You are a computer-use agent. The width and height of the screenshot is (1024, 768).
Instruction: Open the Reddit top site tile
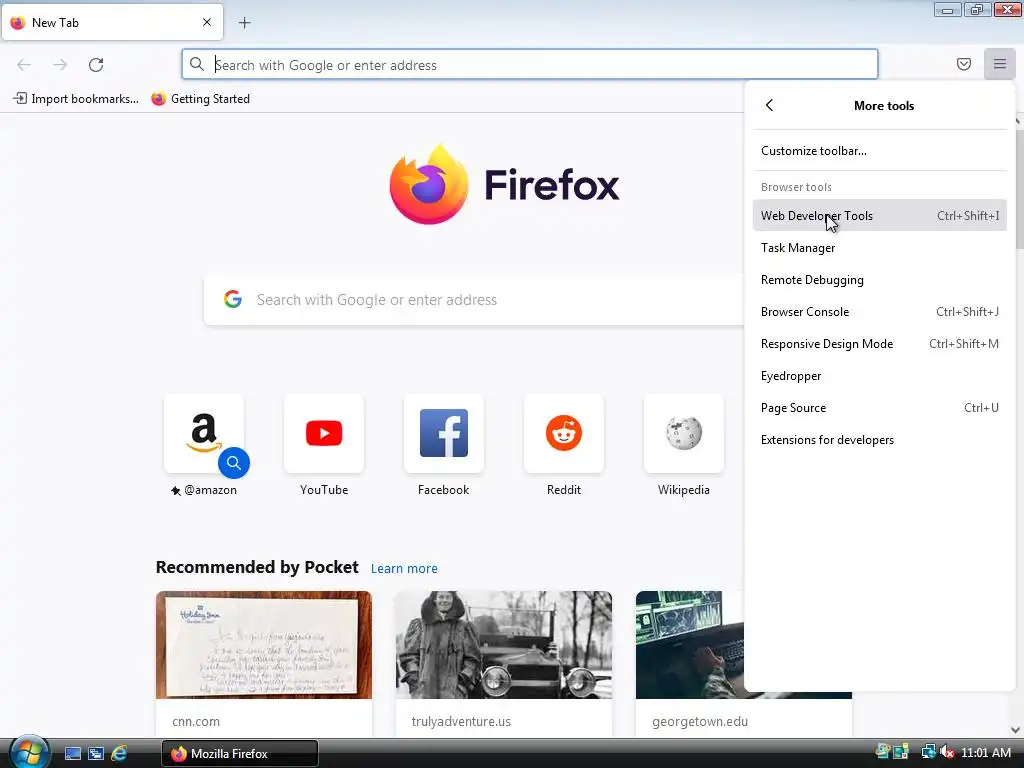564,434
